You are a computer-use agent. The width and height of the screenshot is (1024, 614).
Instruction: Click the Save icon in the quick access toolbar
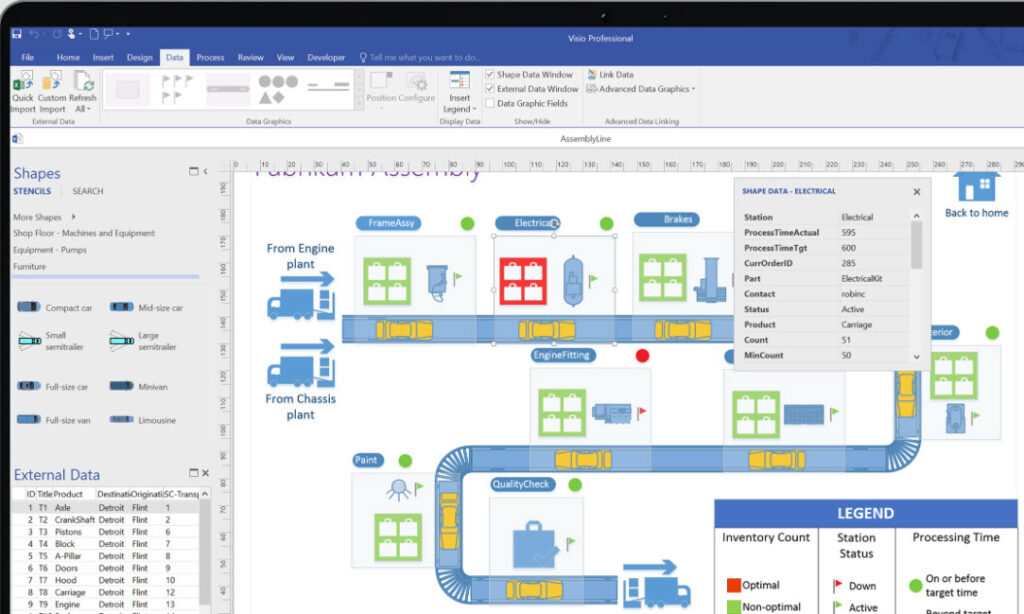point(17,33)
